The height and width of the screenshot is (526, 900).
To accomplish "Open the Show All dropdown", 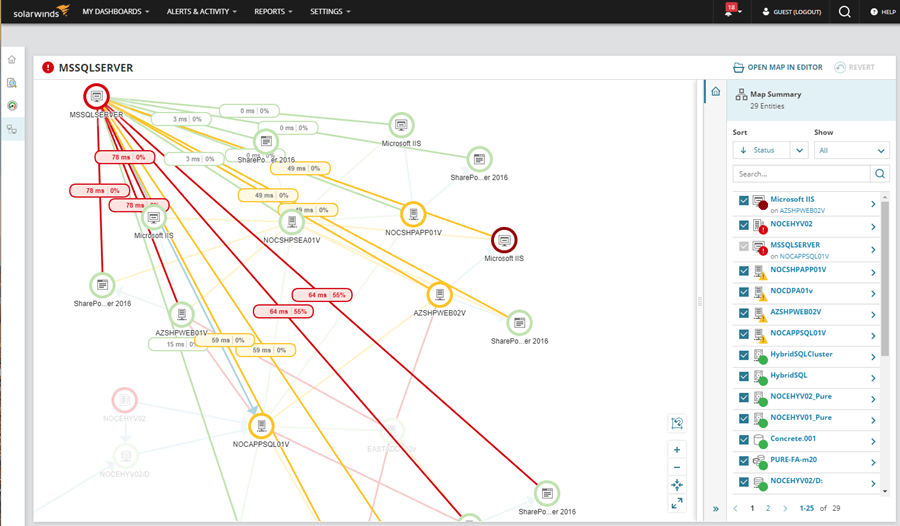I will (852, 150).
